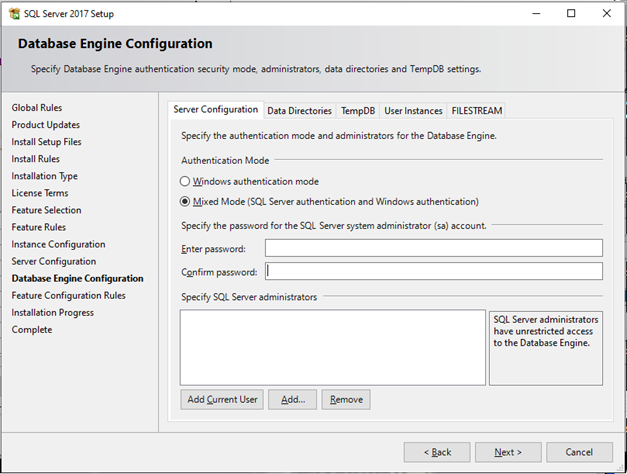The height and width of the screenshot is (474, 627).
Task: Open the Server Configuration tab
Action: (x=216, y=110)
